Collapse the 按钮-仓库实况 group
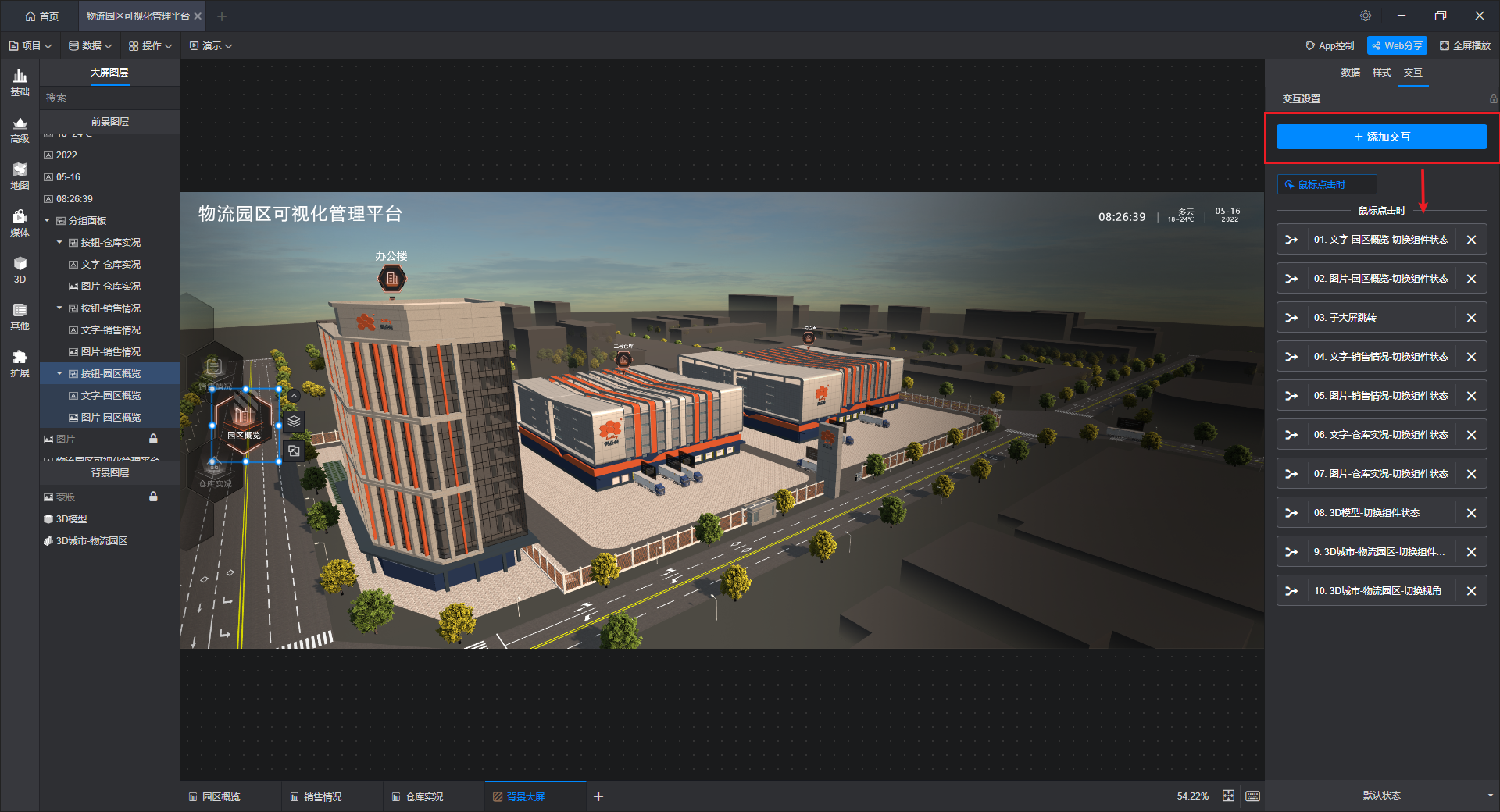Screen dimensions: 1500x812 point(59,242)
